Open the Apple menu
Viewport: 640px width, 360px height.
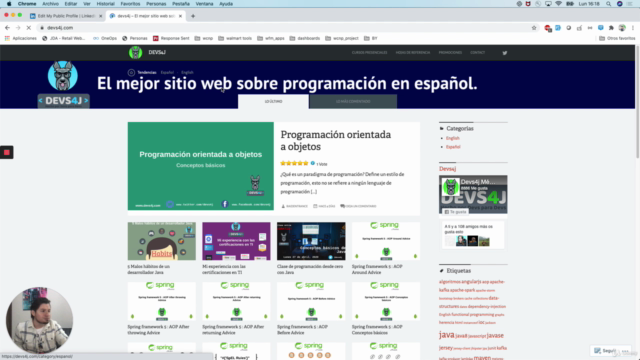pyautogui.click(x=9, y=4)
